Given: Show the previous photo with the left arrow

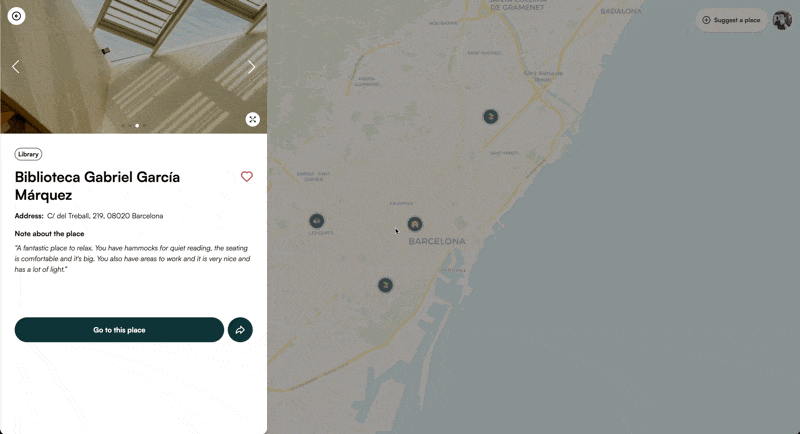Looking at the screenshot, I should [16, 67].
